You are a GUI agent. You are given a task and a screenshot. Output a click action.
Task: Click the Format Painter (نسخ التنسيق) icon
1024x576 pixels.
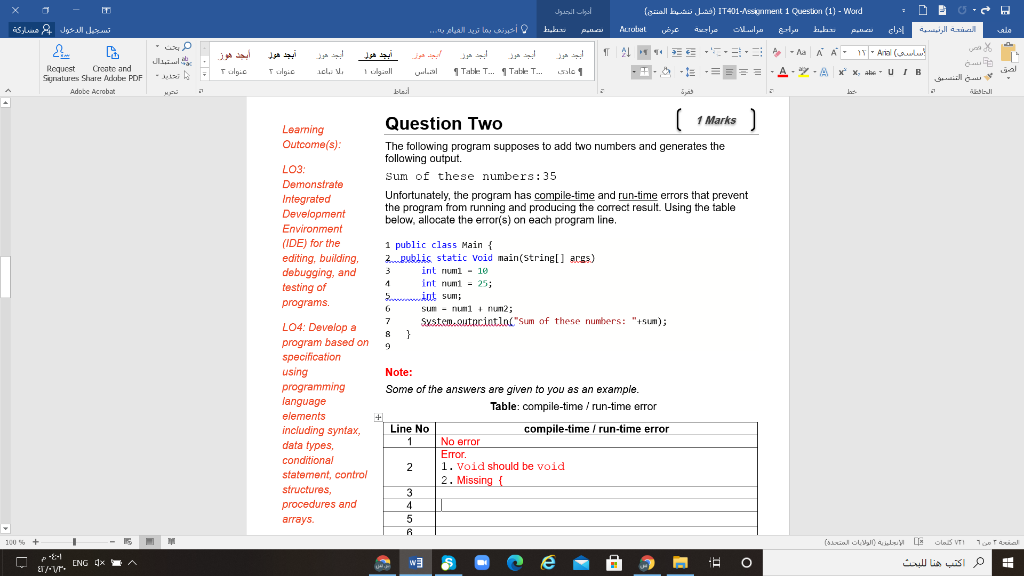click(987, 77)
